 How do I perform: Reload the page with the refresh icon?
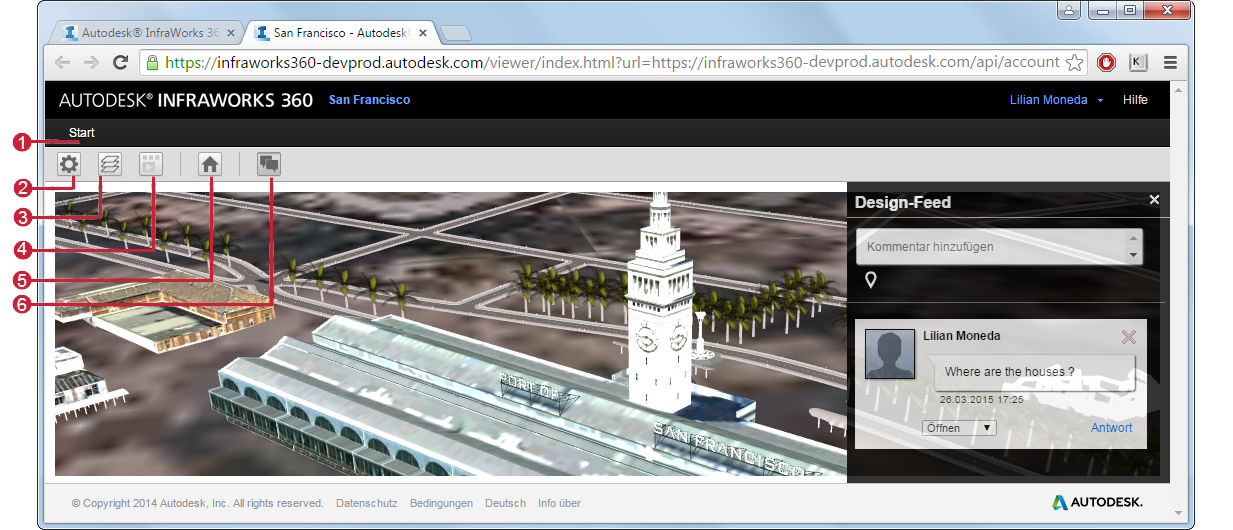[121, 62]
